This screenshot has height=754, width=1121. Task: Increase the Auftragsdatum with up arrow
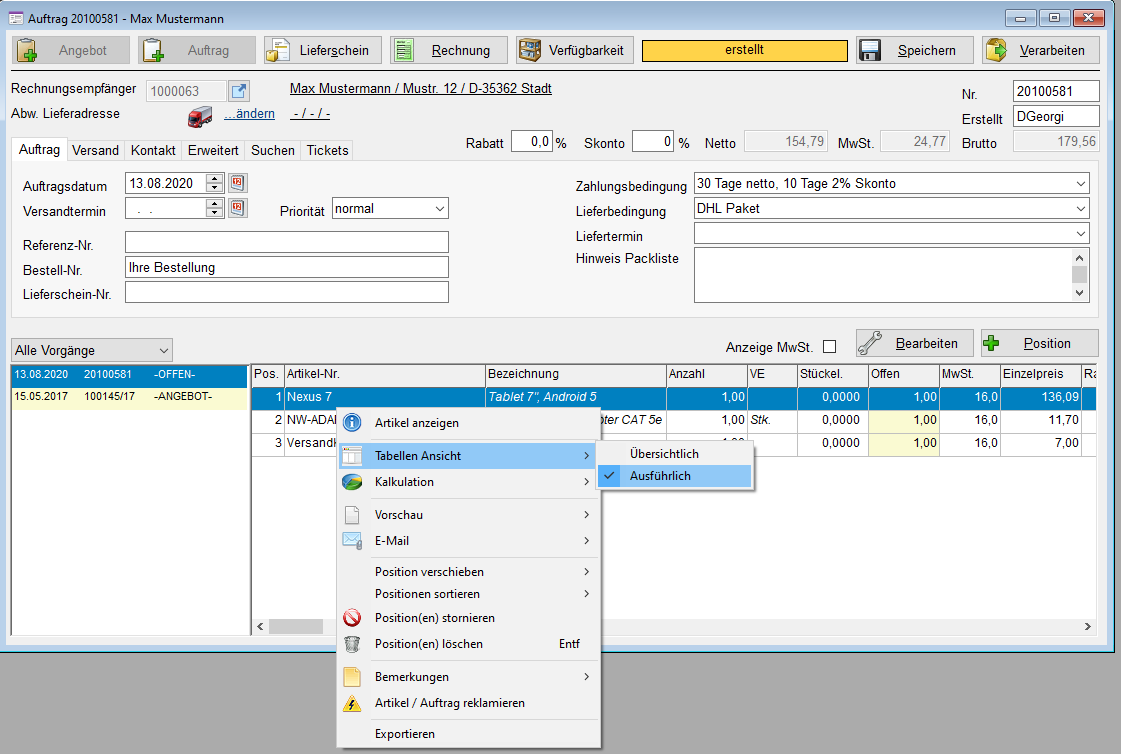point(214,179)
